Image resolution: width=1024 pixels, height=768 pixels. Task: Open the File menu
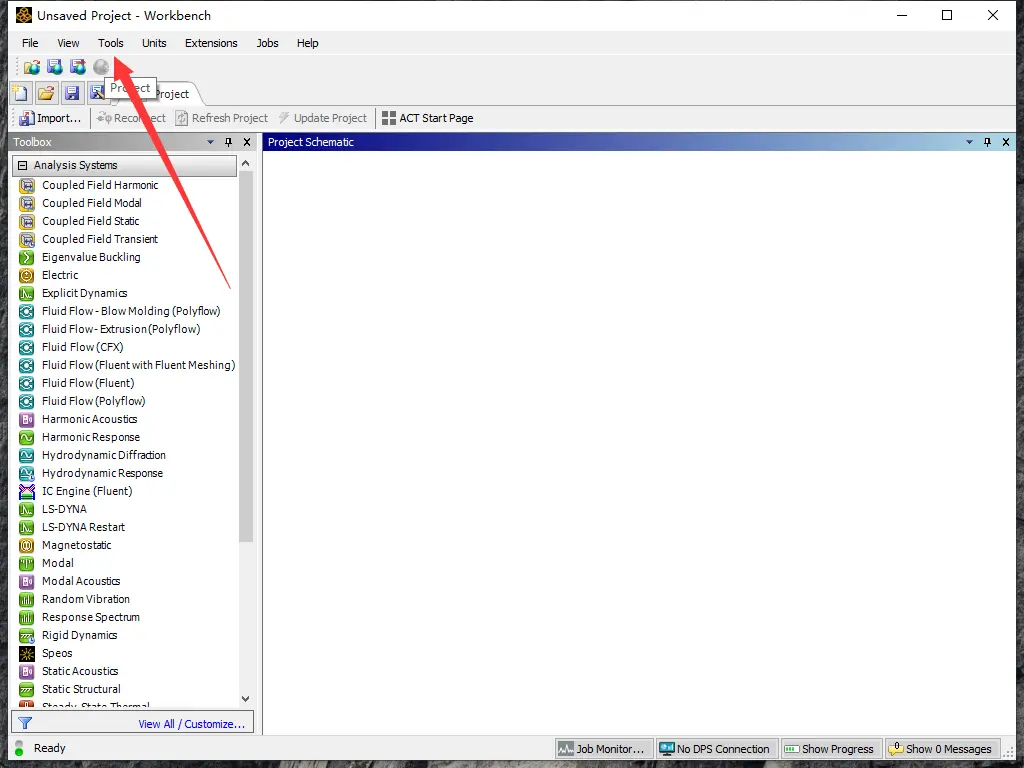(x=30, y=43)
